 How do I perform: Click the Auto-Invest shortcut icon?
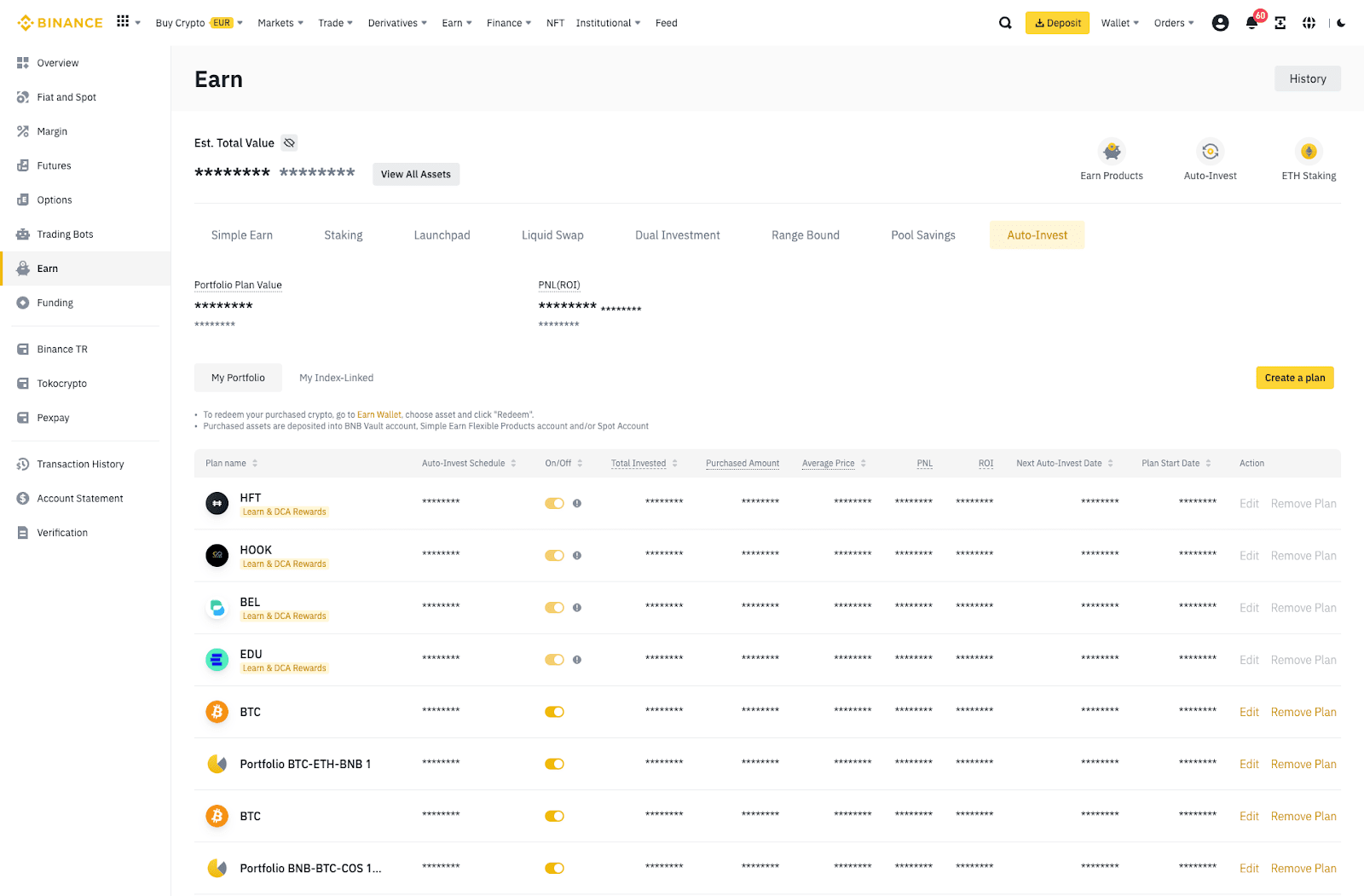(1210, 152)
